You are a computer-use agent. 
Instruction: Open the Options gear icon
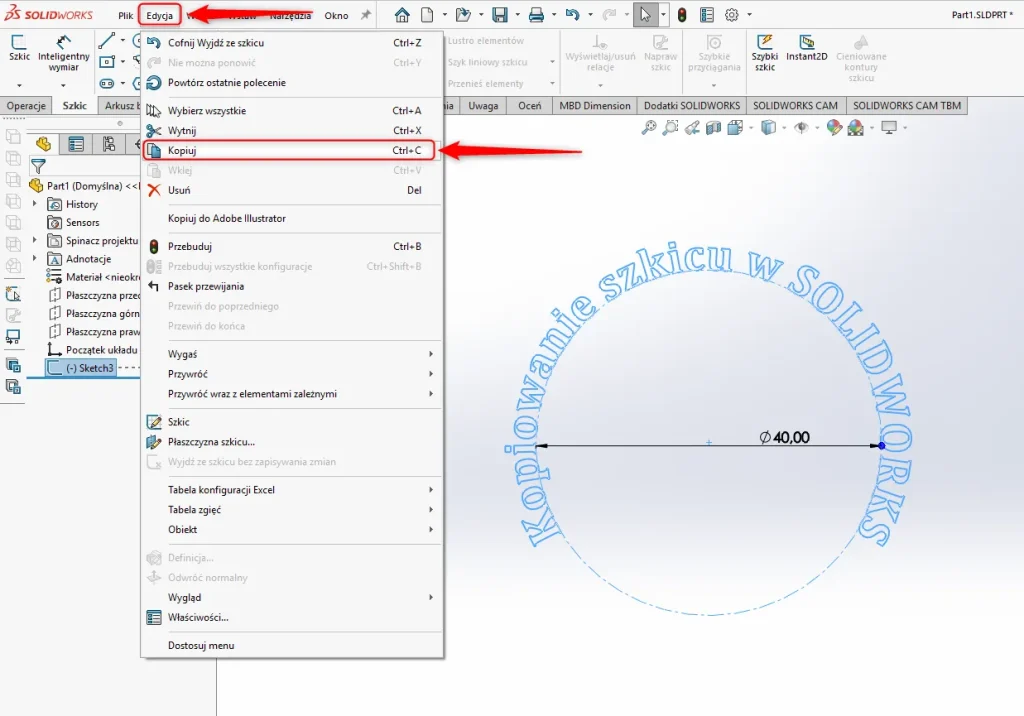(732, 15)
